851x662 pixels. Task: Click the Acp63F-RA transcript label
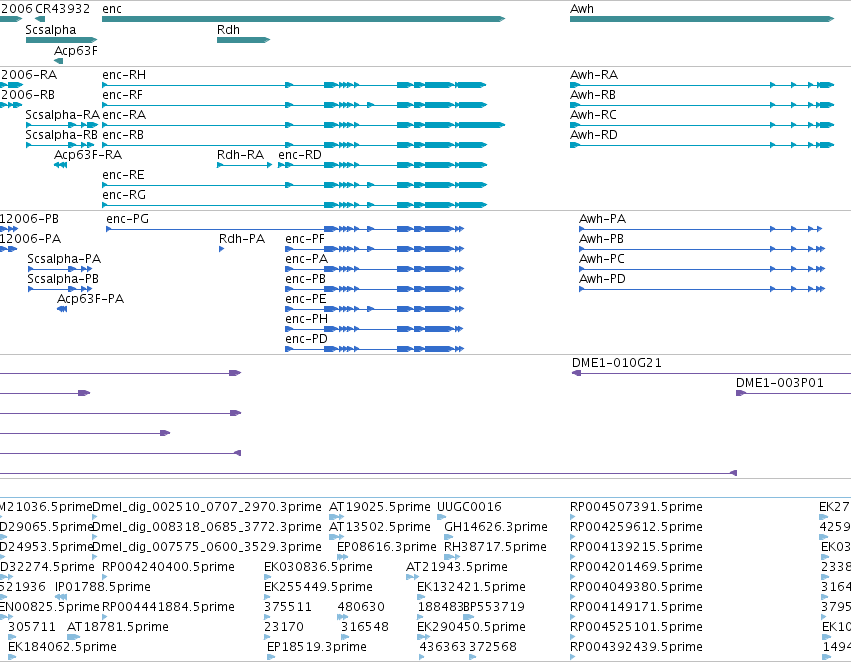[x=88, y=155]
